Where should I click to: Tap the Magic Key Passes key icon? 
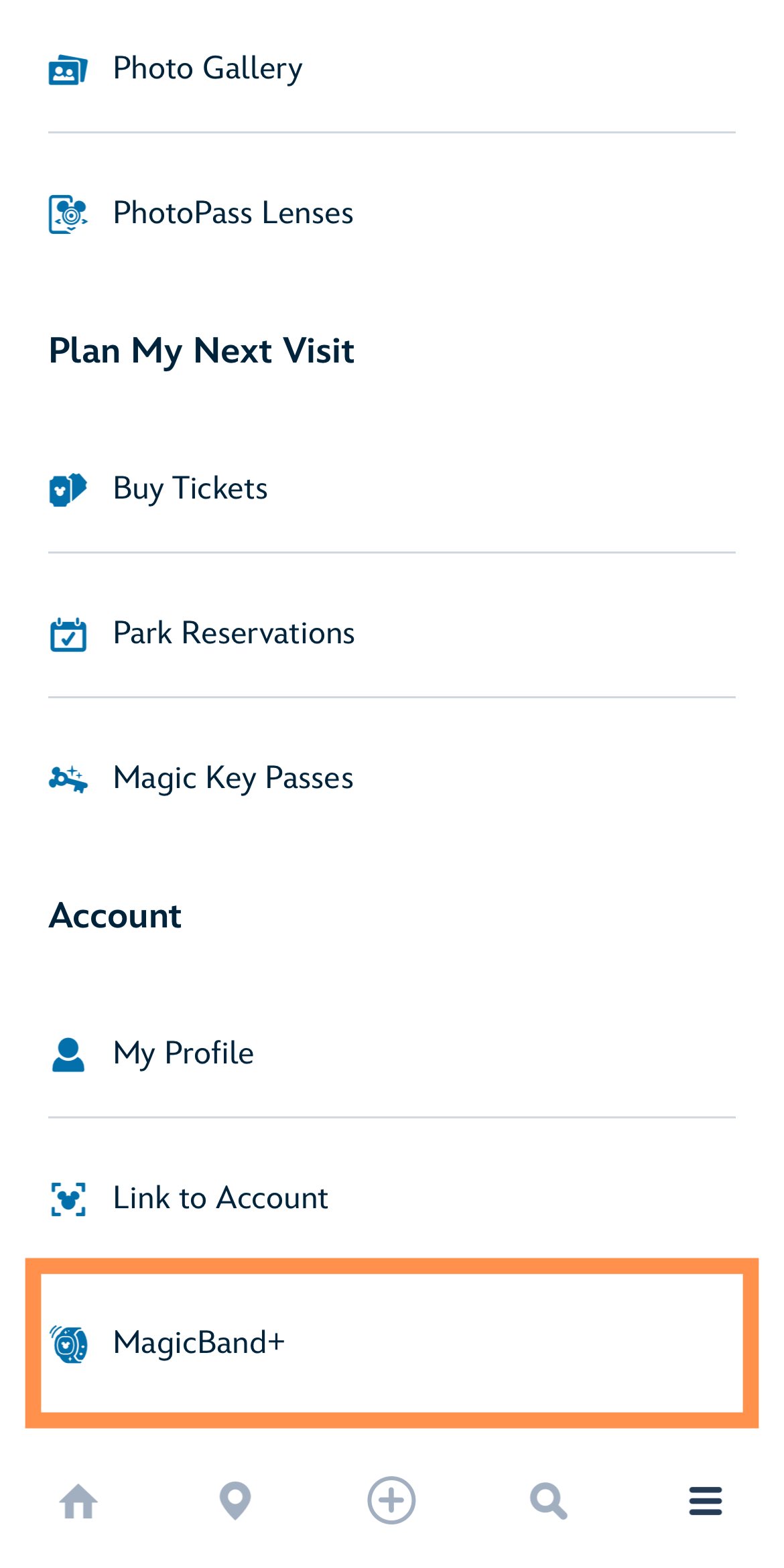[x=68, y=779]
